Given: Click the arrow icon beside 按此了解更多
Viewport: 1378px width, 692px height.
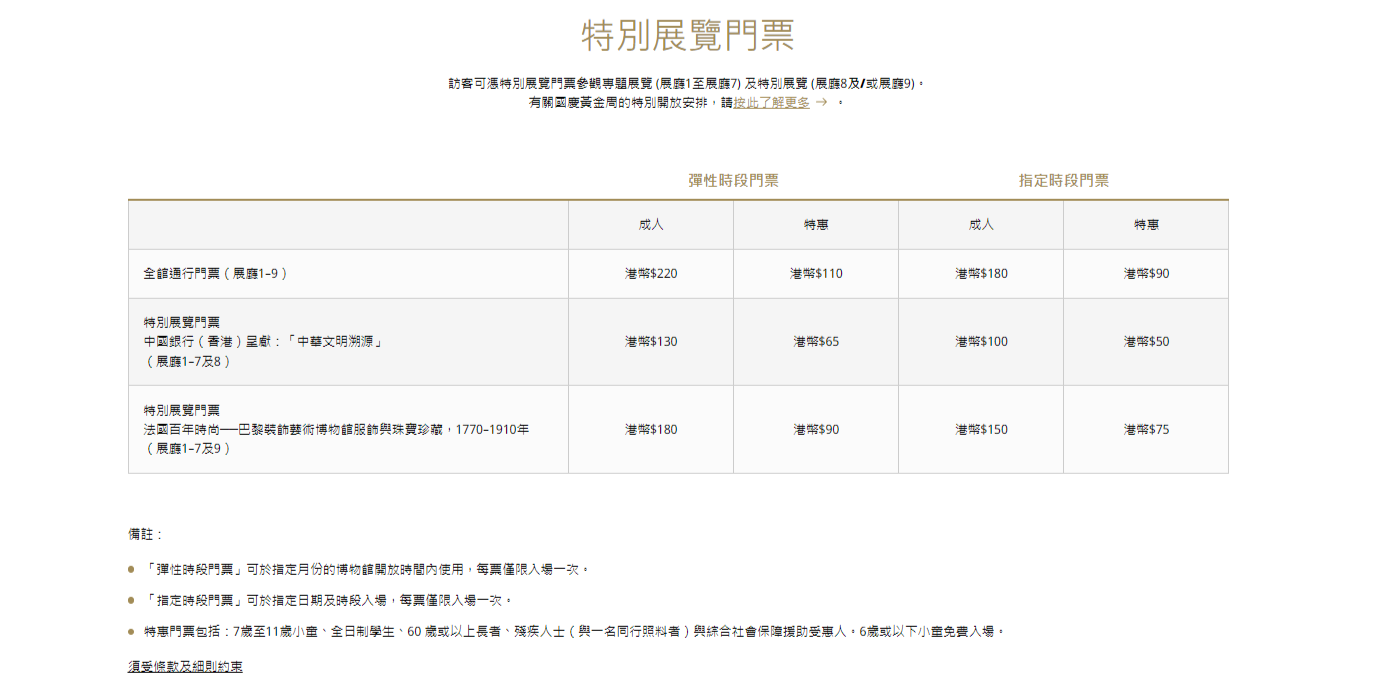Looking at the screenshot, I should click(821, 102).
